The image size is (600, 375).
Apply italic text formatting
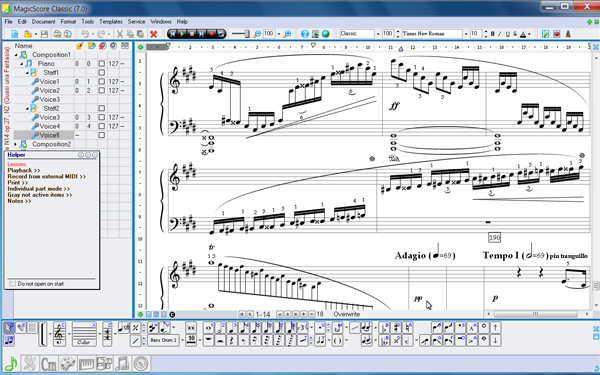[500, 34]
